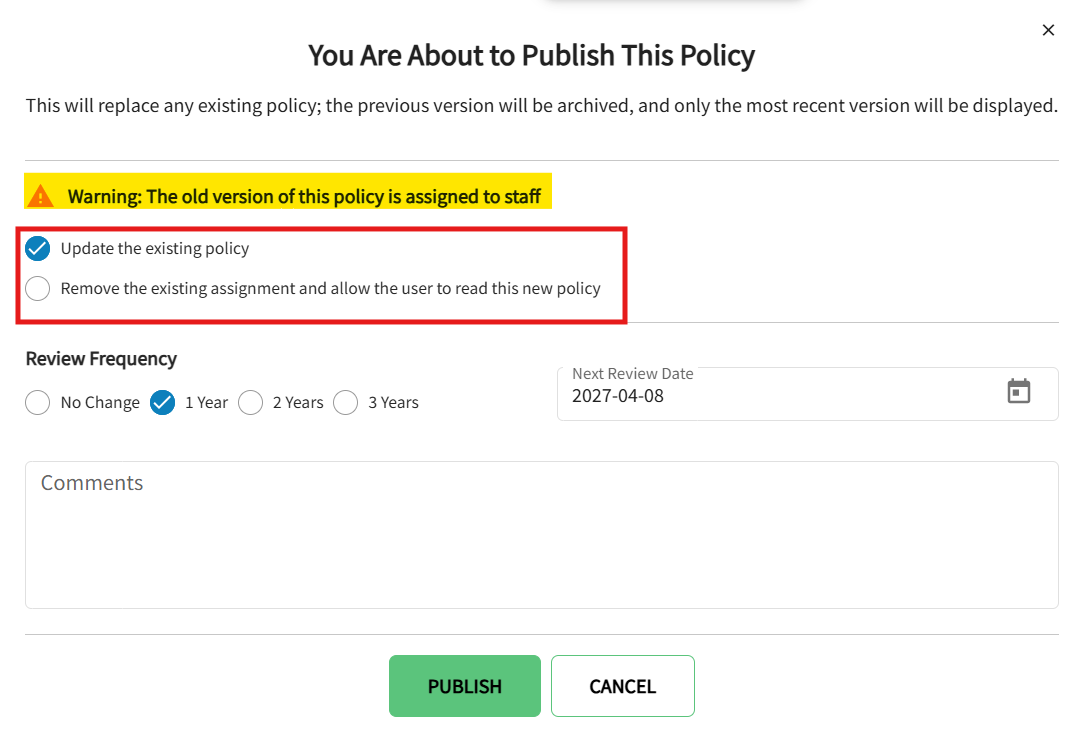The height and width of the screenshot is (731, 1075).
Task: Select the 1 Year review frequency
Action: point(162,402)
